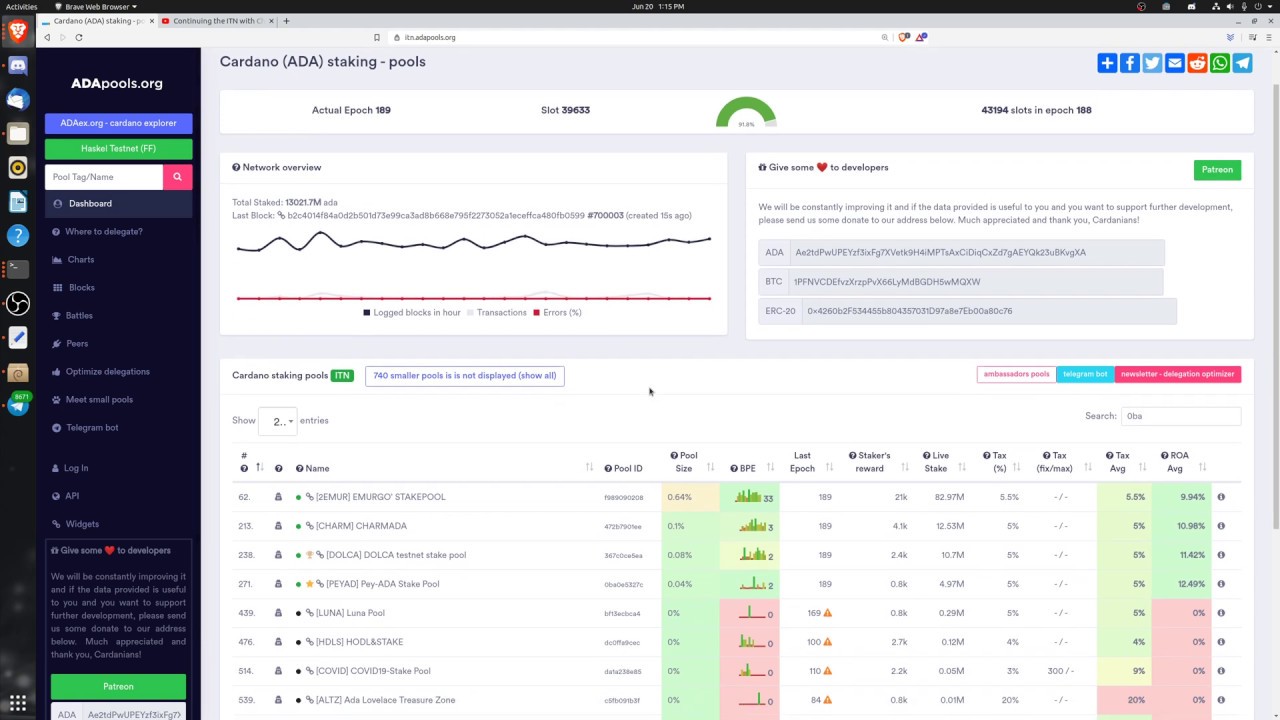Click green Patreon button in developers panel
The image size is (1280, 720).
click(1217, 170)
